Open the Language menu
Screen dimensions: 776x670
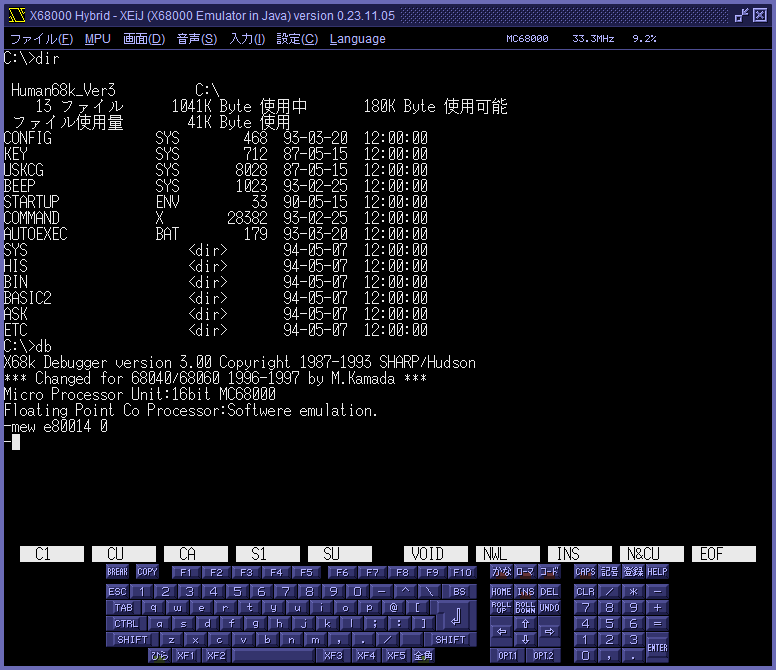[357, 39]
